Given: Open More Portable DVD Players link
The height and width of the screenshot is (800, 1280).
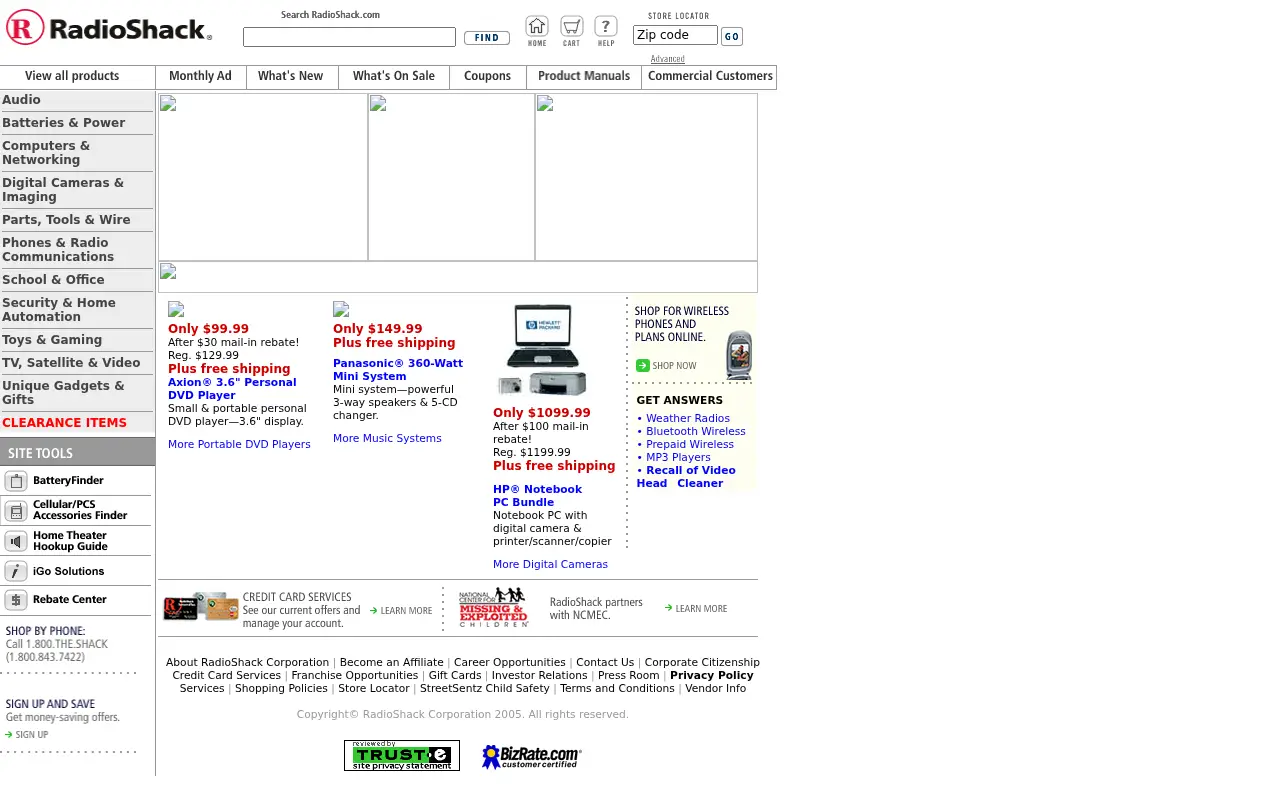Looking at the screenshot, I should [x=239, y=444].
